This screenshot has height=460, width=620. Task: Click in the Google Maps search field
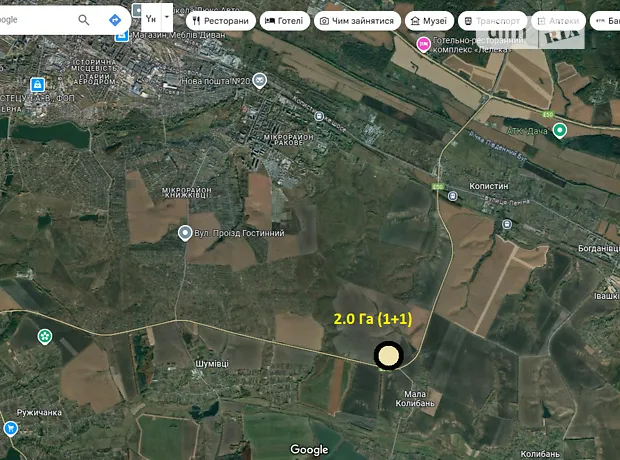[x=36, y=20]
